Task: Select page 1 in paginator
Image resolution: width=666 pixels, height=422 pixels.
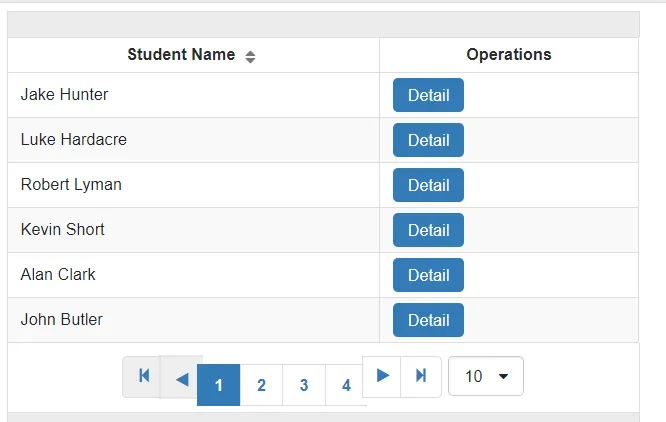Action: pyautogui.click(x=219, y=385)
